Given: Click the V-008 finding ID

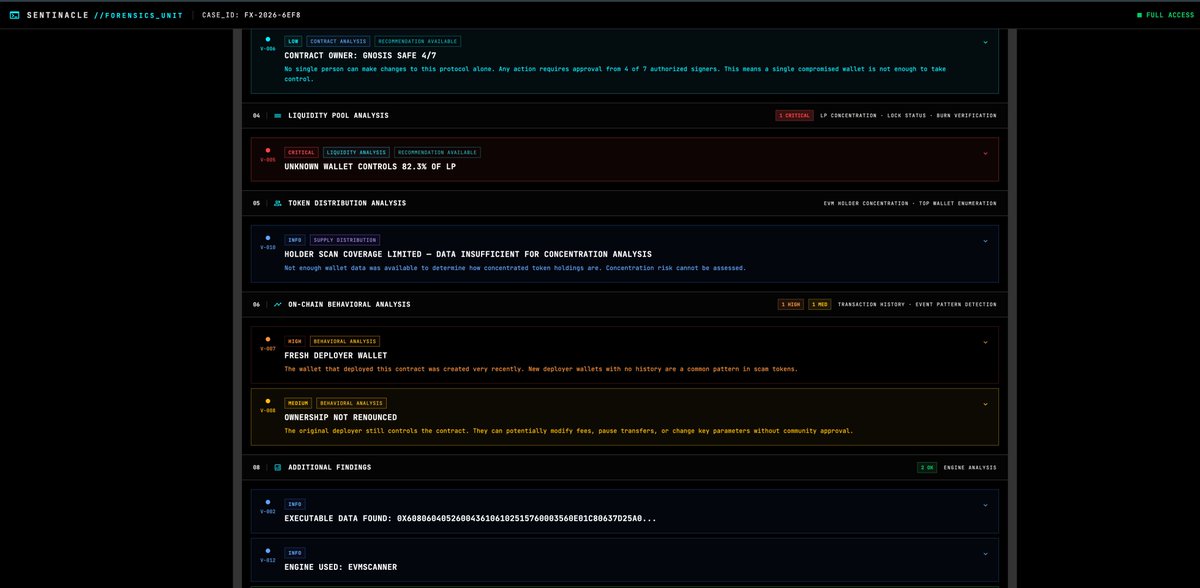Looking at the screenshot, I should (x=268, y=410).
